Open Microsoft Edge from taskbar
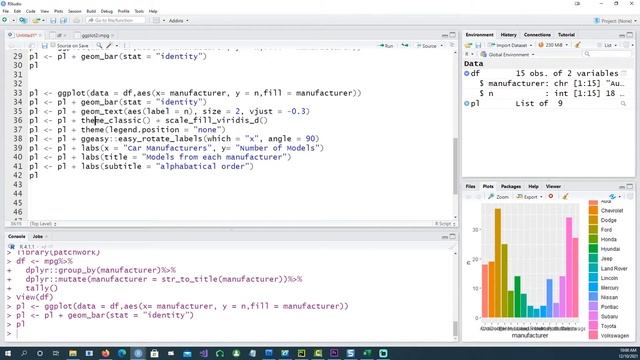Viewport: 640px width, 360px height. (x=122, y=353)
